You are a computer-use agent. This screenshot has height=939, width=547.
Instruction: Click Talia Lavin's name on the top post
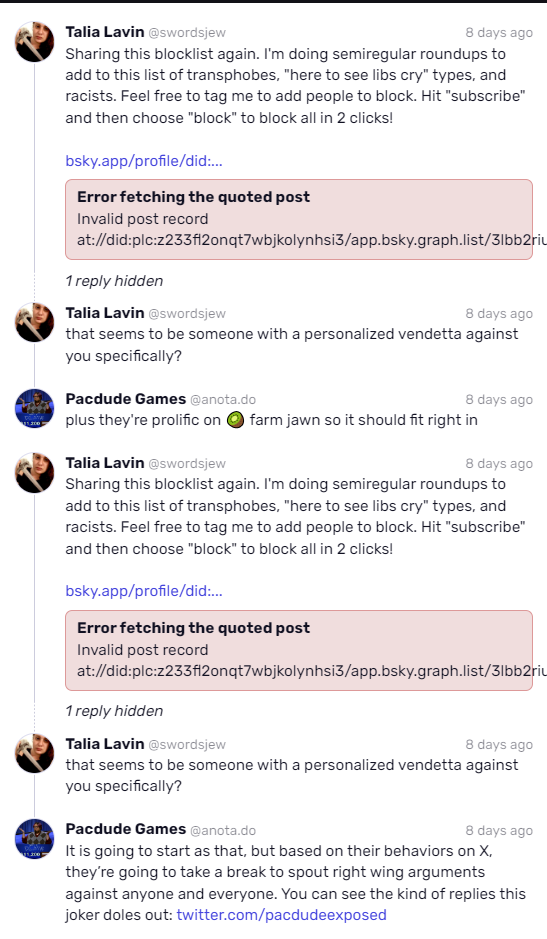pos(105,32)
